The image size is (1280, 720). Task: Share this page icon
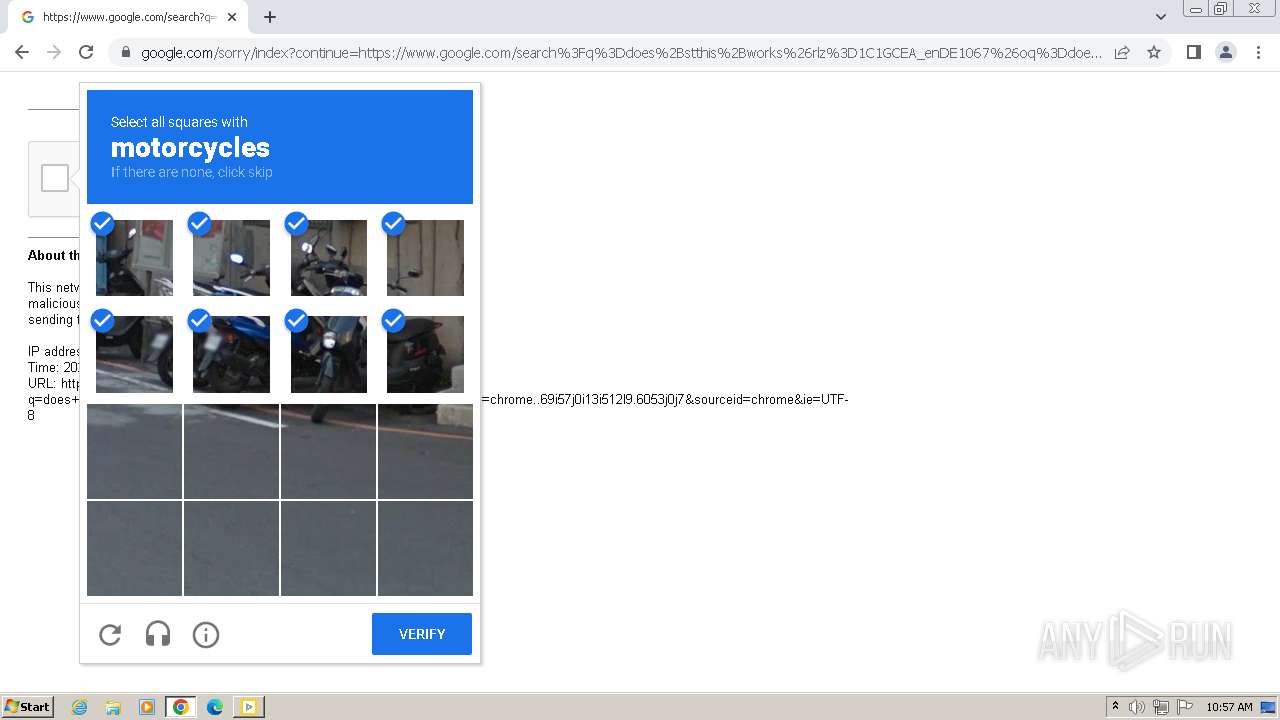point(1122,52)
